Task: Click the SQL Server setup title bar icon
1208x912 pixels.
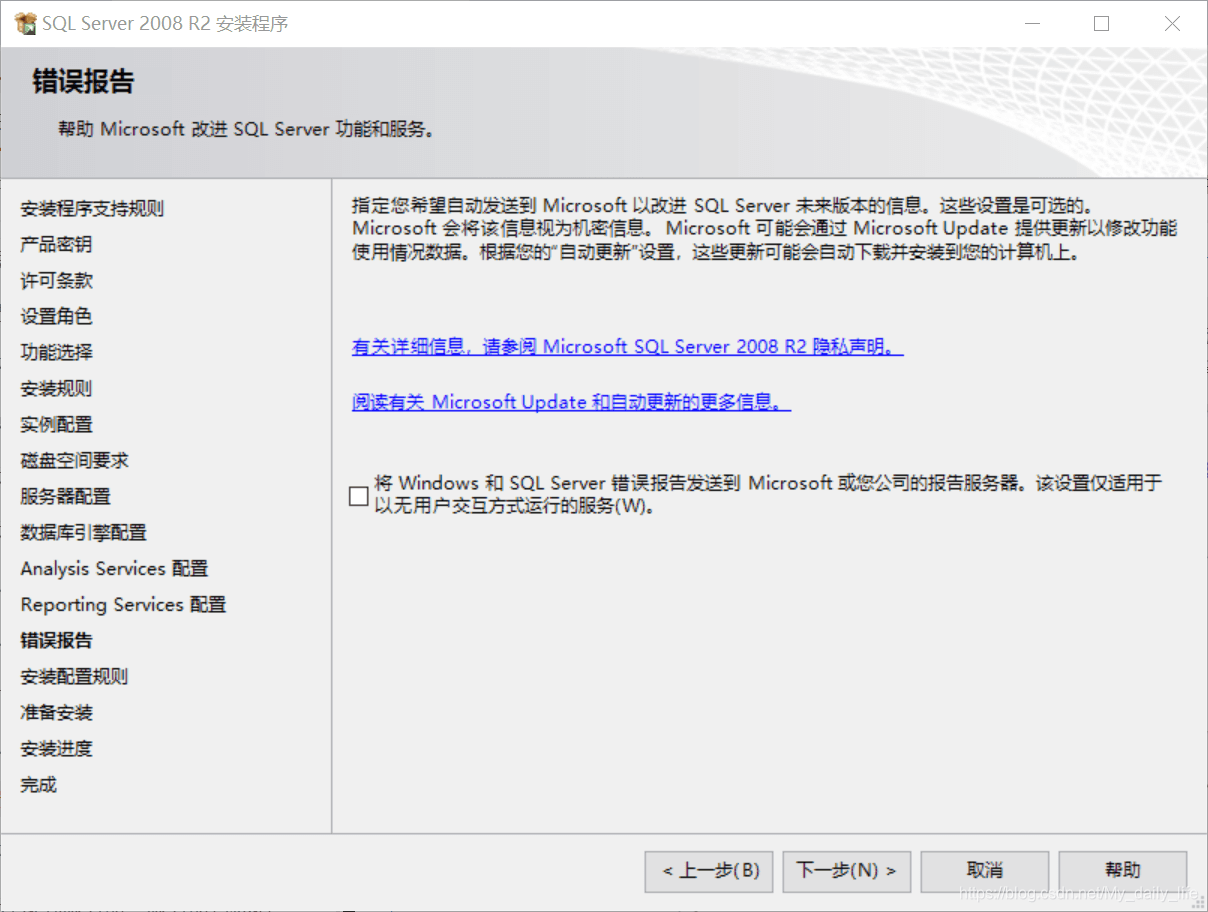Action: 25,24
